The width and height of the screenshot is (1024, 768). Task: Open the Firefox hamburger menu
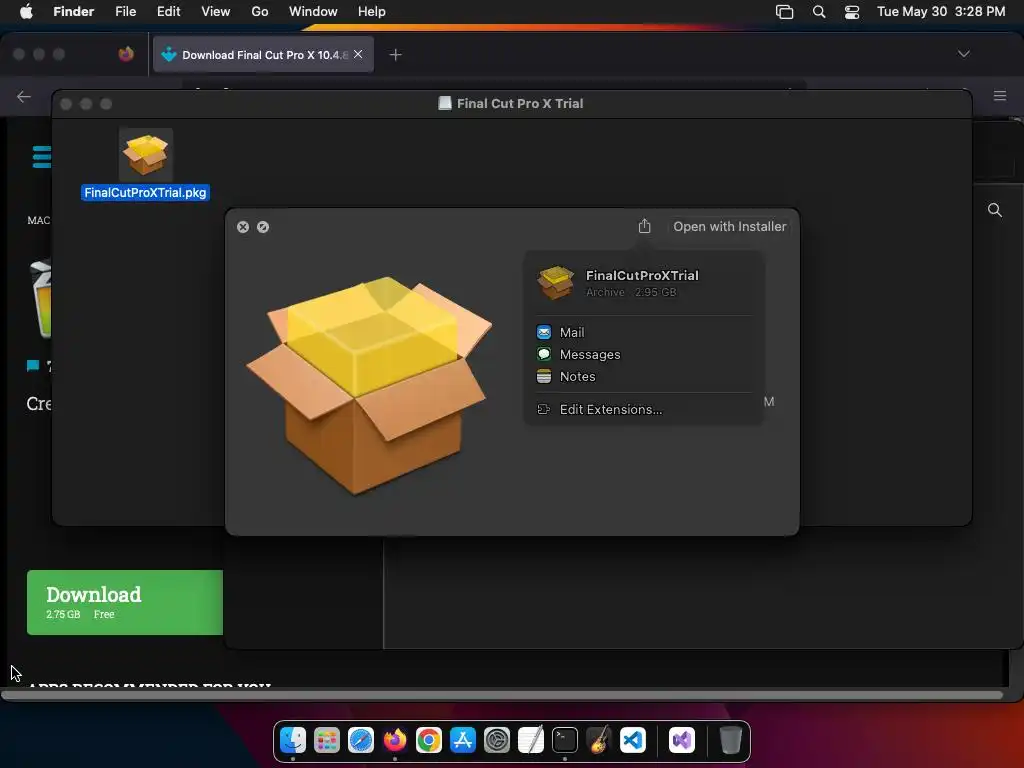999,96
